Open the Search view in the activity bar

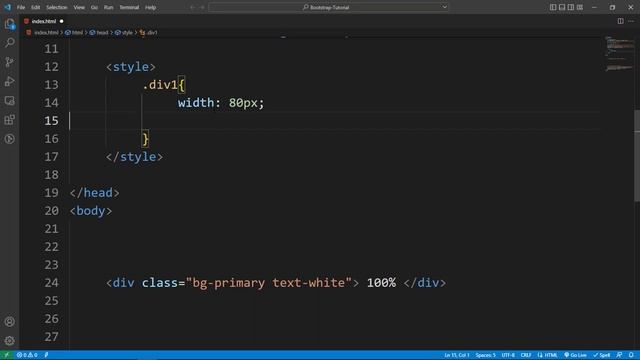tap(9, 42)
